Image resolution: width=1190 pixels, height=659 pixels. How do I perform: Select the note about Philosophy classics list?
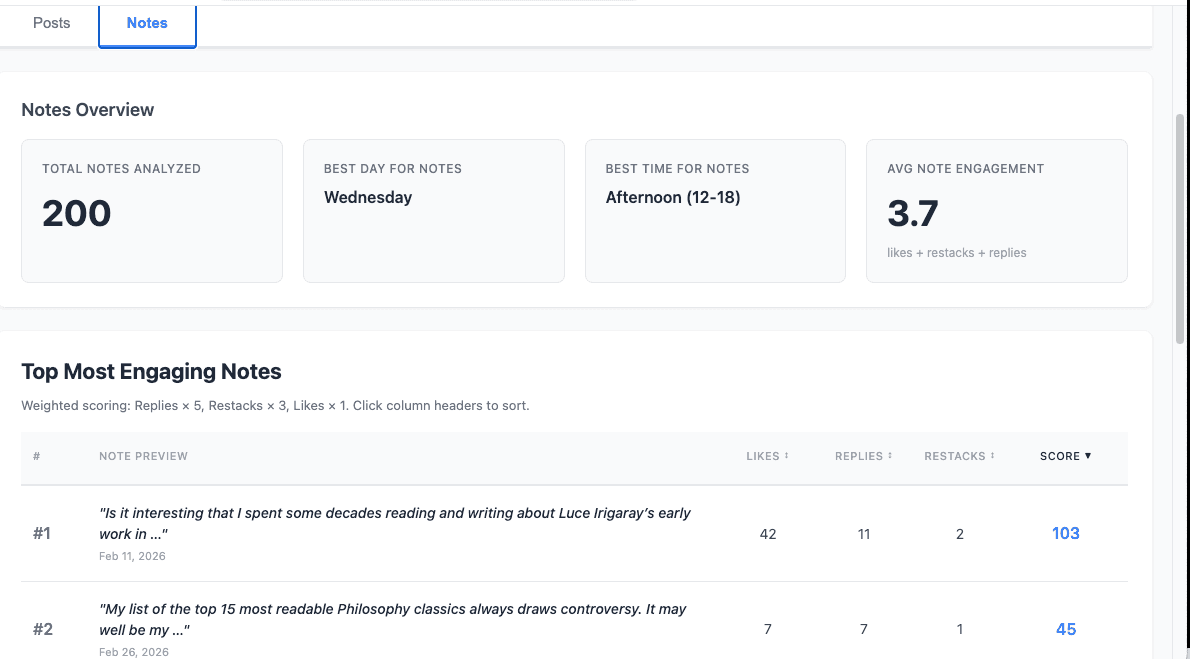394,619
